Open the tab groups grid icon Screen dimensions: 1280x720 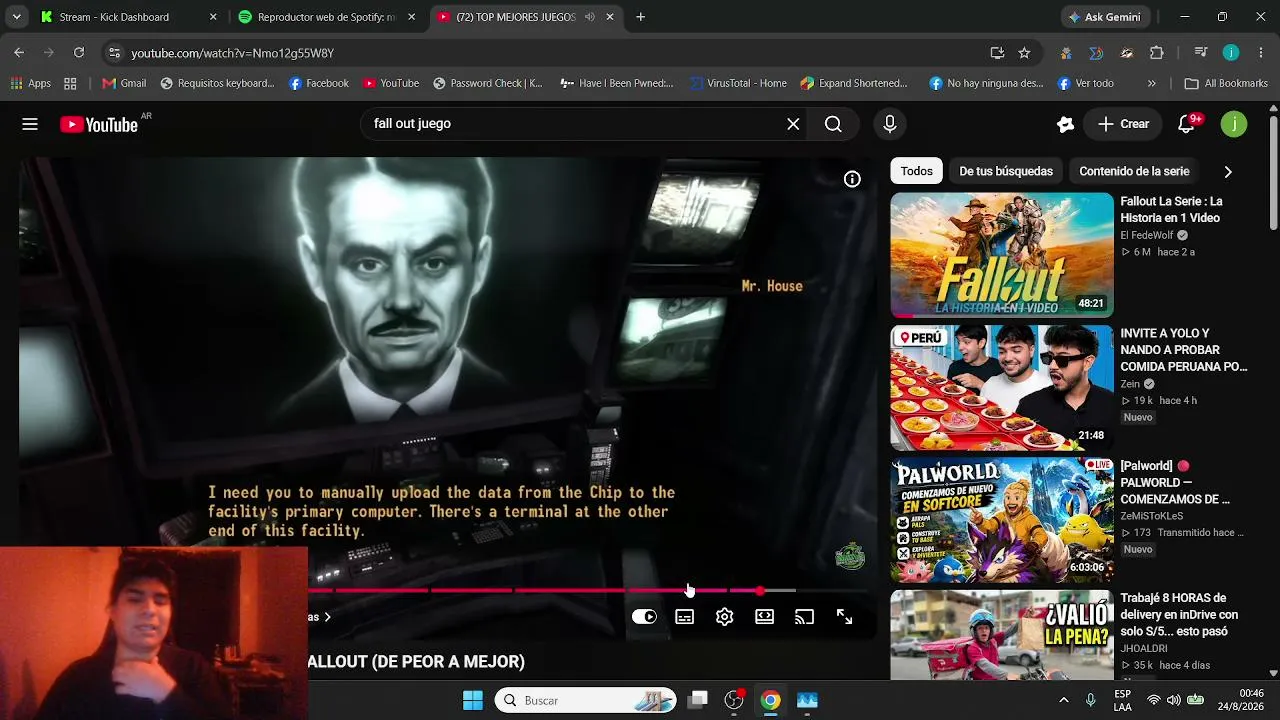click(70, 83)
